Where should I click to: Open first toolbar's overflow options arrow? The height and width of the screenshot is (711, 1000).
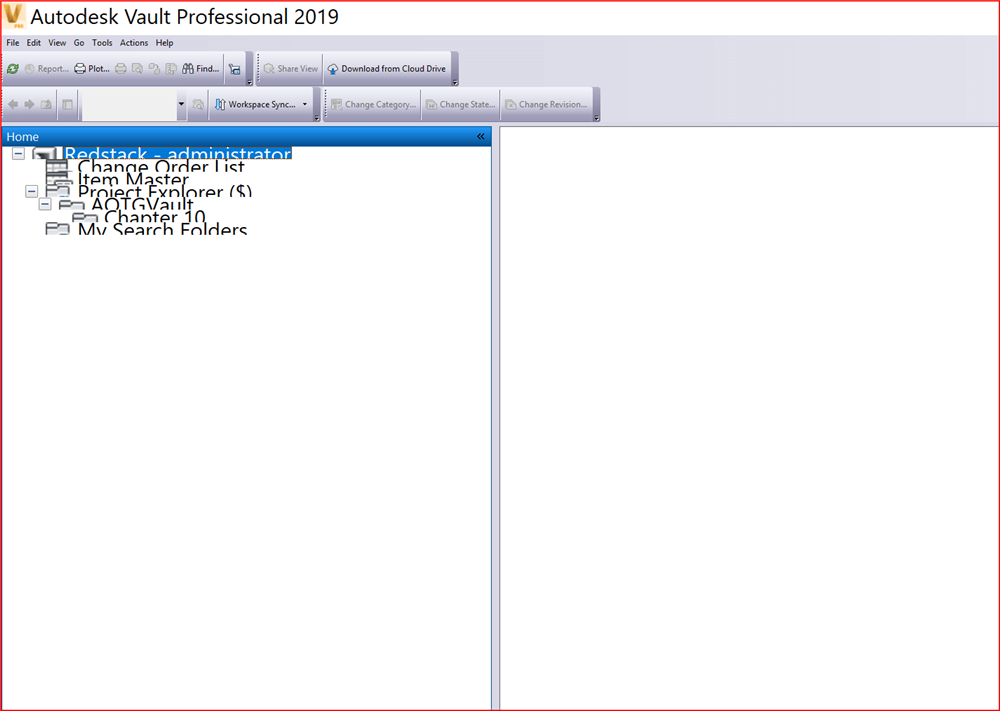249,82
